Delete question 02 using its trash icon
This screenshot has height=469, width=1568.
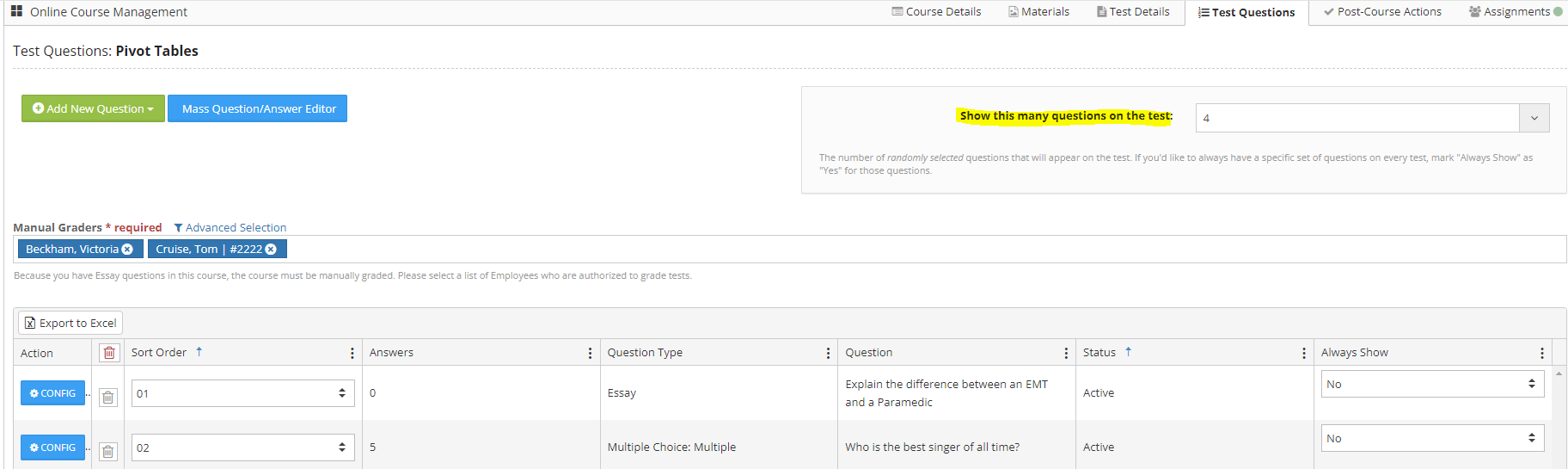(107, 451)
